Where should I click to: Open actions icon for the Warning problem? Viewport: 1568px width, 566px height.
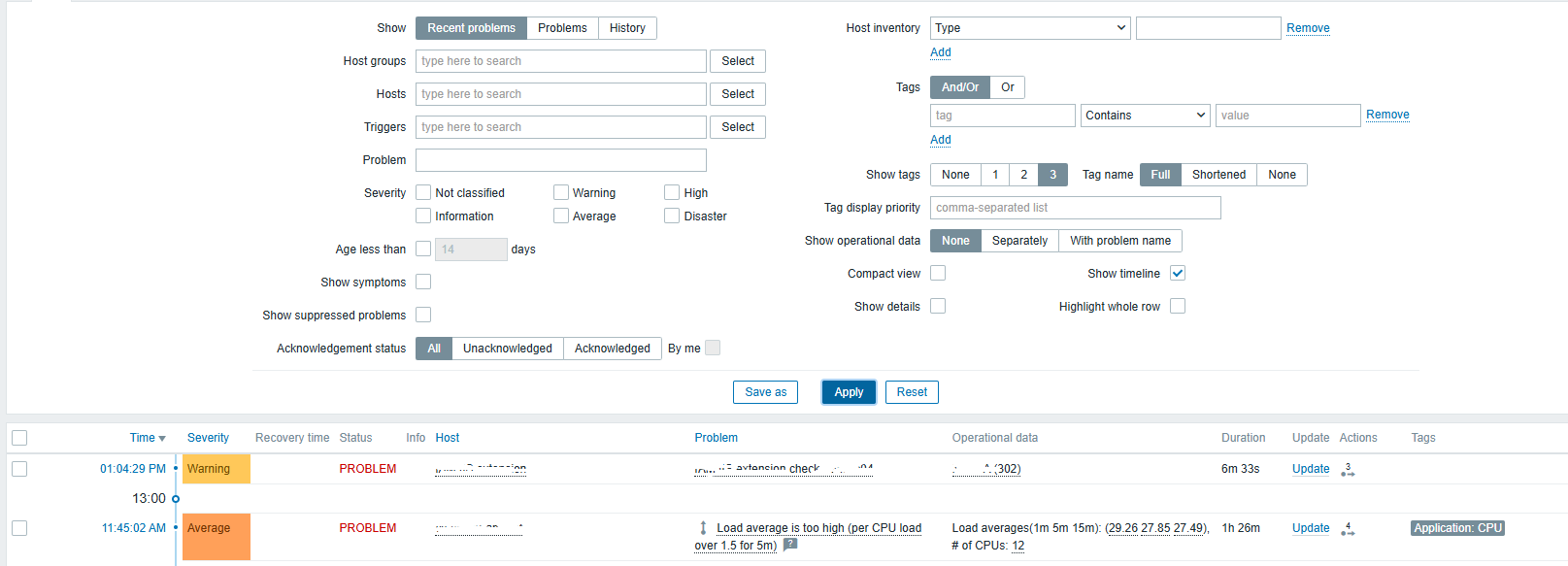click(1348, 470)
